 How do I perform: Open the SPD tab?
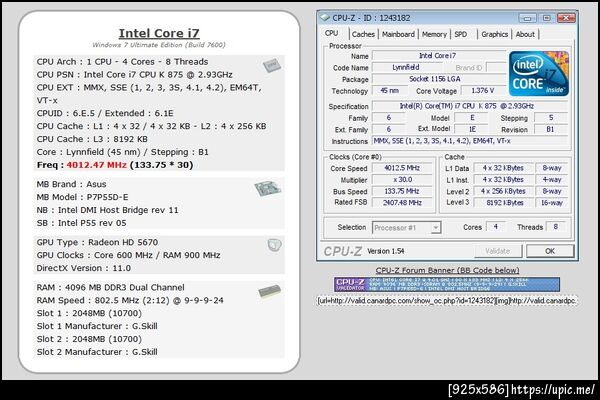(x=461, y=34)
